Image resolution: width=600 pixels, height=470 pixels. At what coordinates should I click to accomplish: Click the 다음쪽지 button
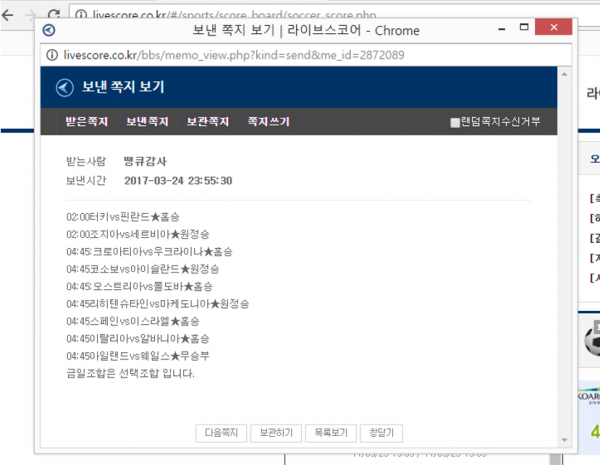click(221, 433)
